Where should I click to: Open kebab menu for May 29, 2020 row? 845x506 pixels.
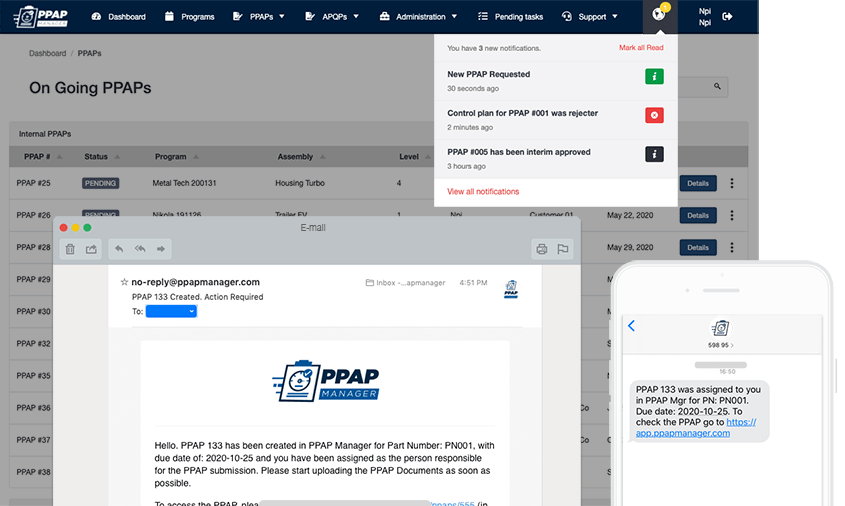732,247
